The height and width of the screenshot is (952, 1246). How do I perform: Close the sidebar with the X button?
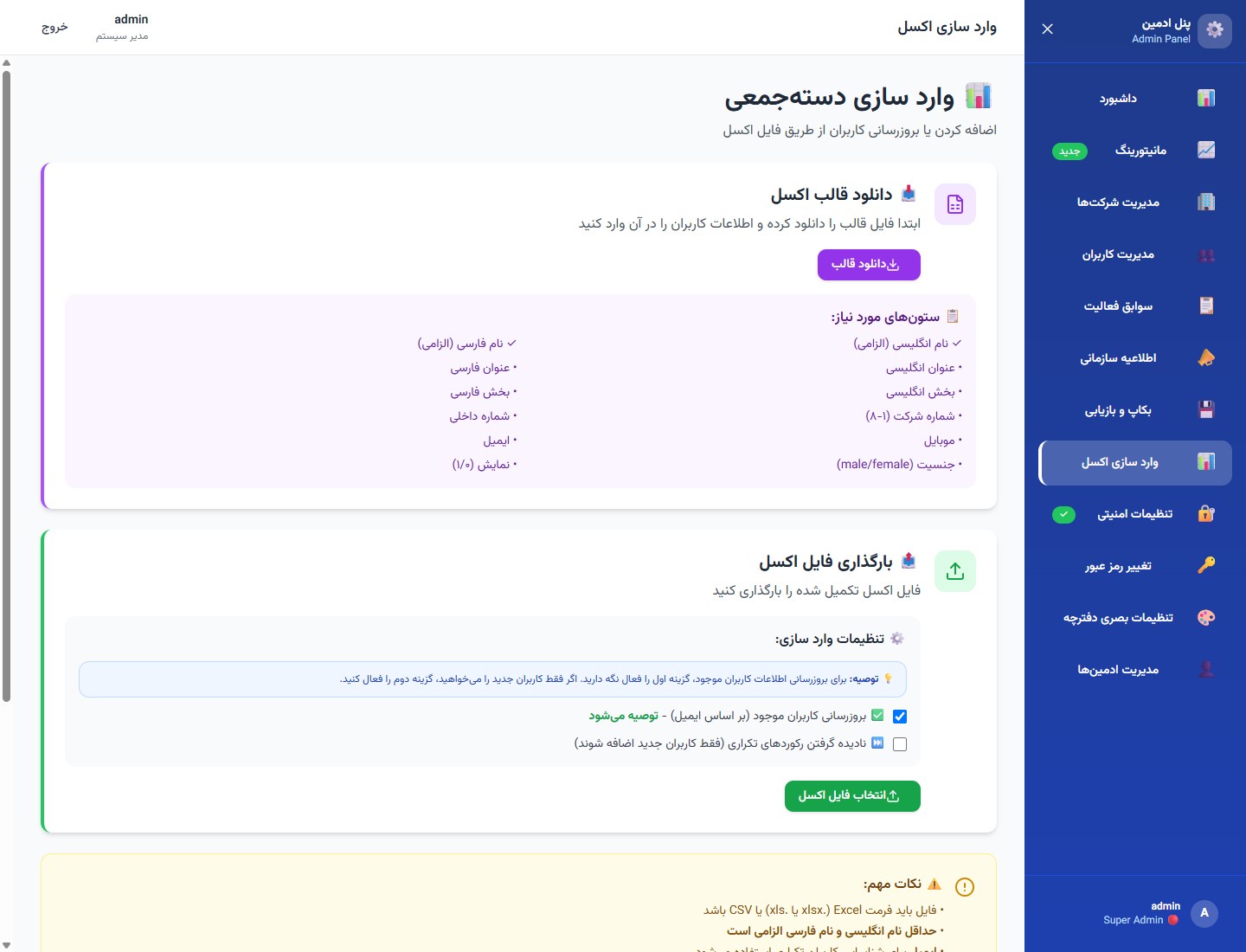click(1048, 29)
